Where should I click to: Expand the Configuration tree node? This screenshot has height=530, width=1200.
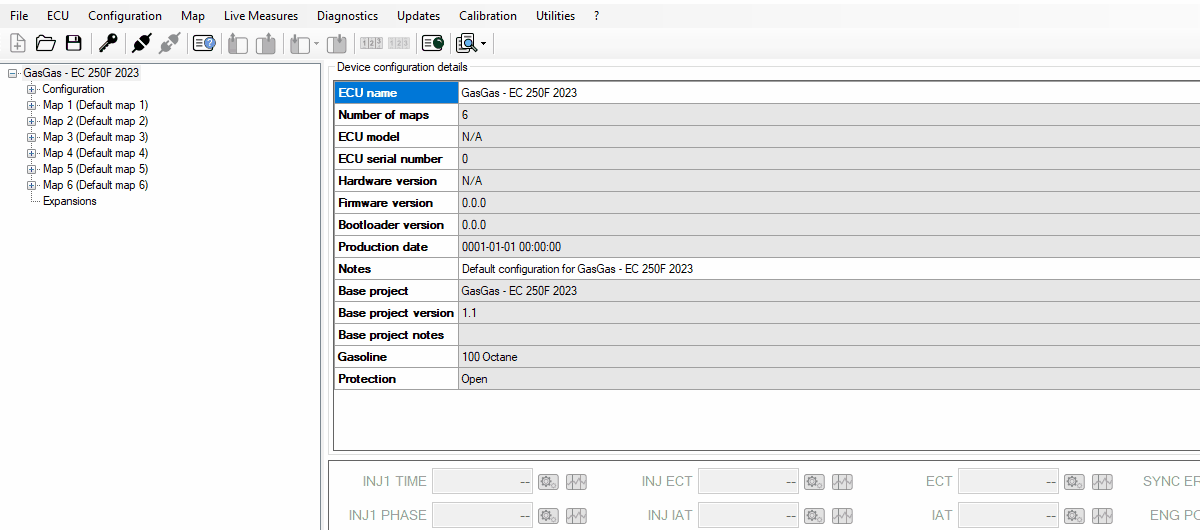tap(32, 89)
